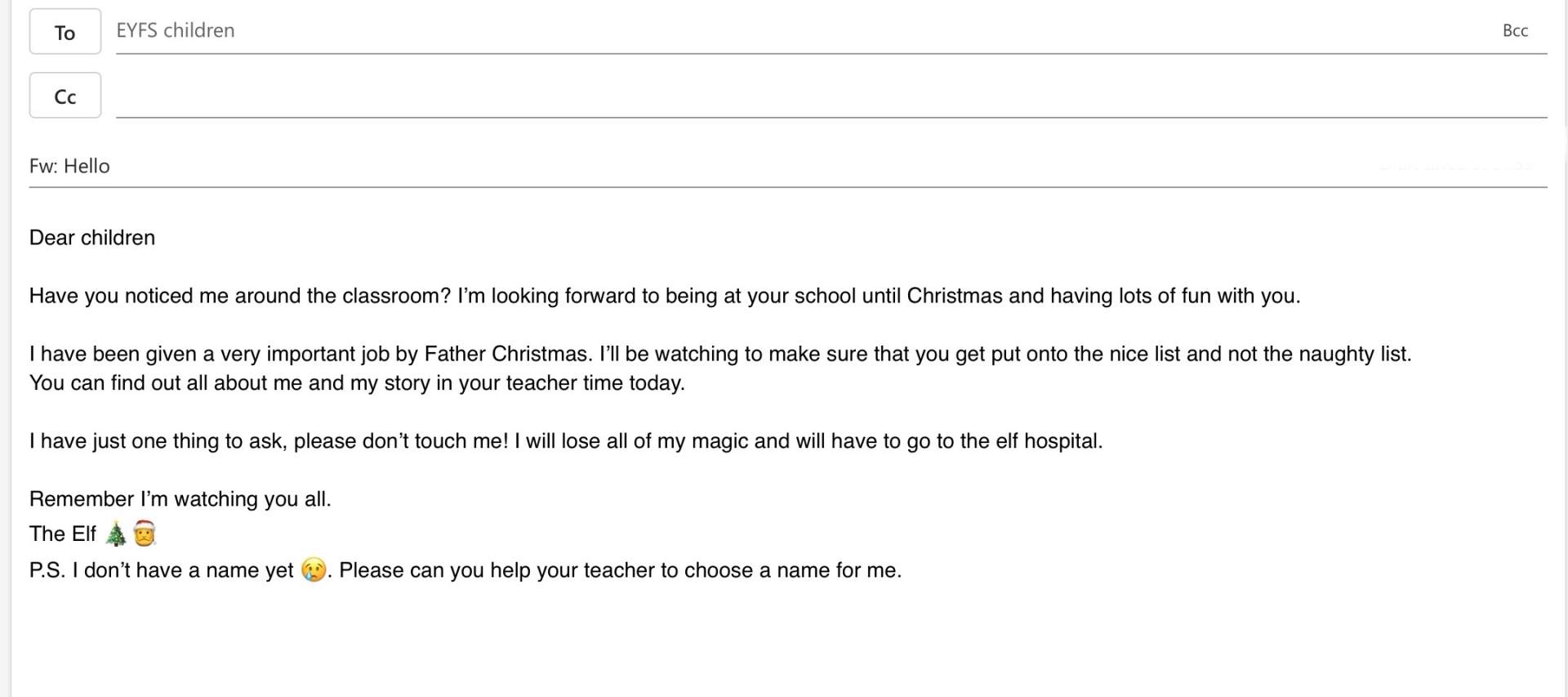The height and width of the screenshot is (697, 1568).
Task: Open the To recipients picker button
Action: pyautogui.click(x=65, y=32)
